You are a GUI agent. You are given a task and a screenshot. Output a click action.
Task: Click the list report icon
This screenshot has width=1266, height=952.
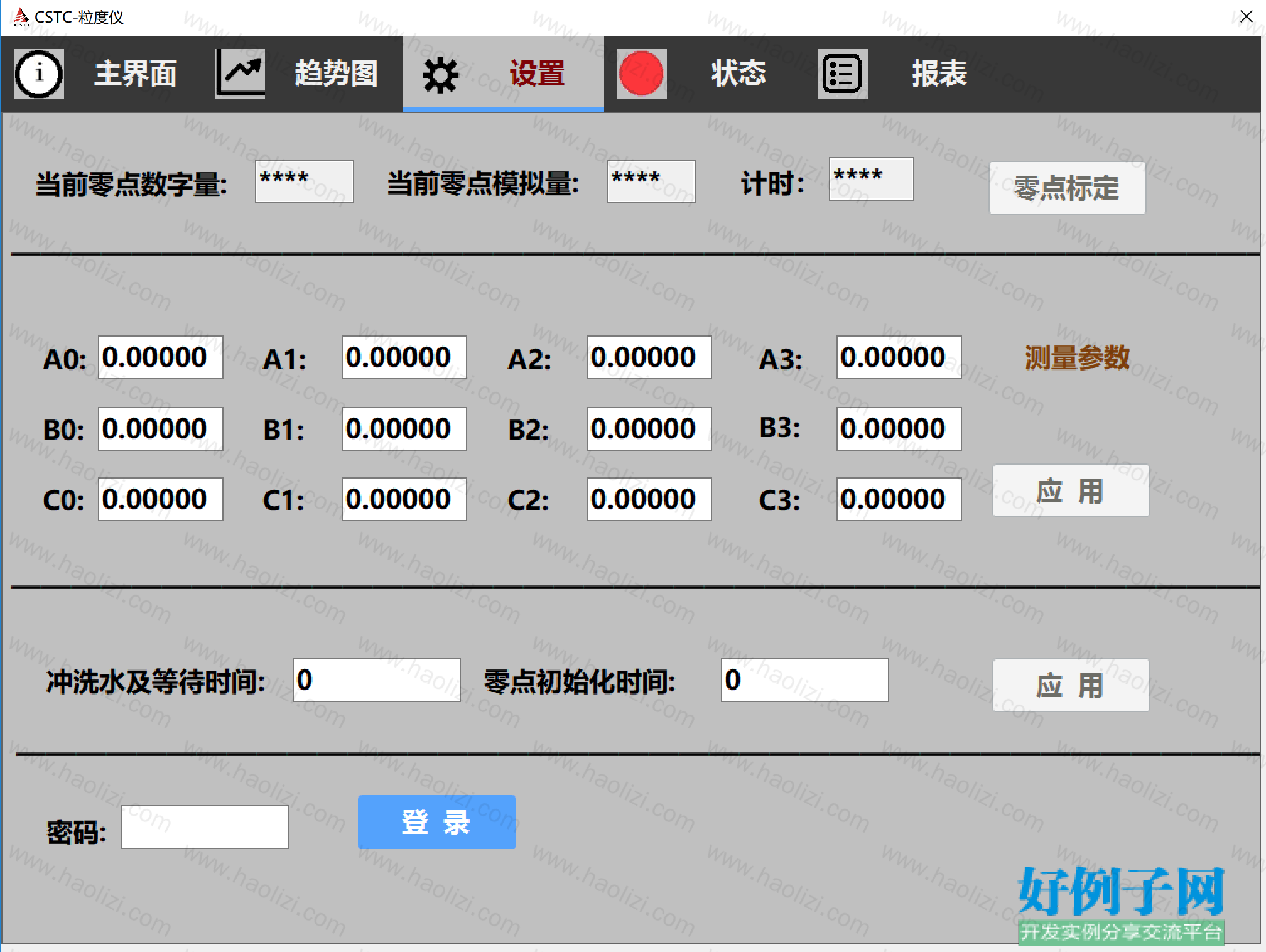(842, 74)
